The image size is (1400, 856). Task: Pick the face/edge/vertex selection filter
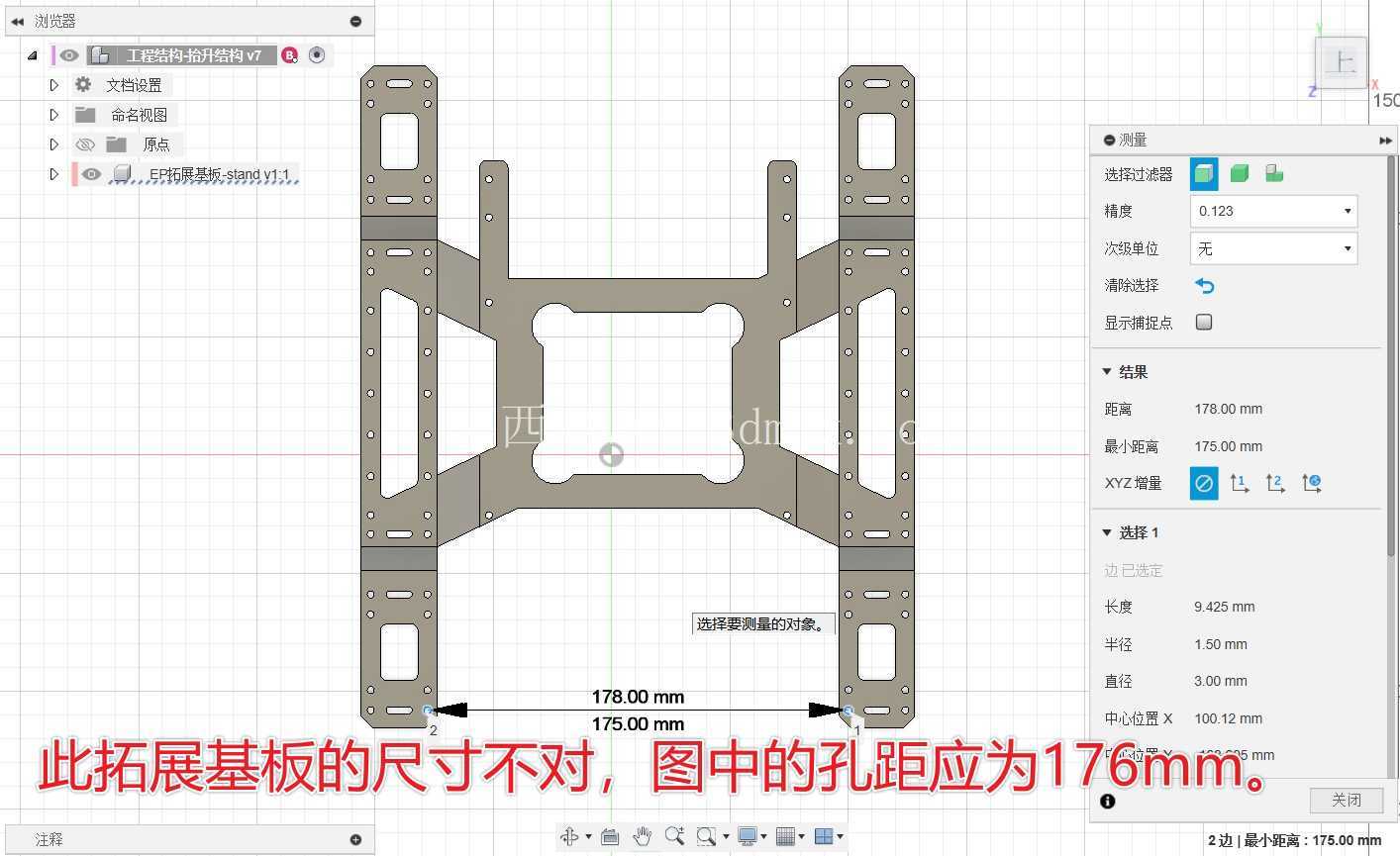coord(1204,174)
